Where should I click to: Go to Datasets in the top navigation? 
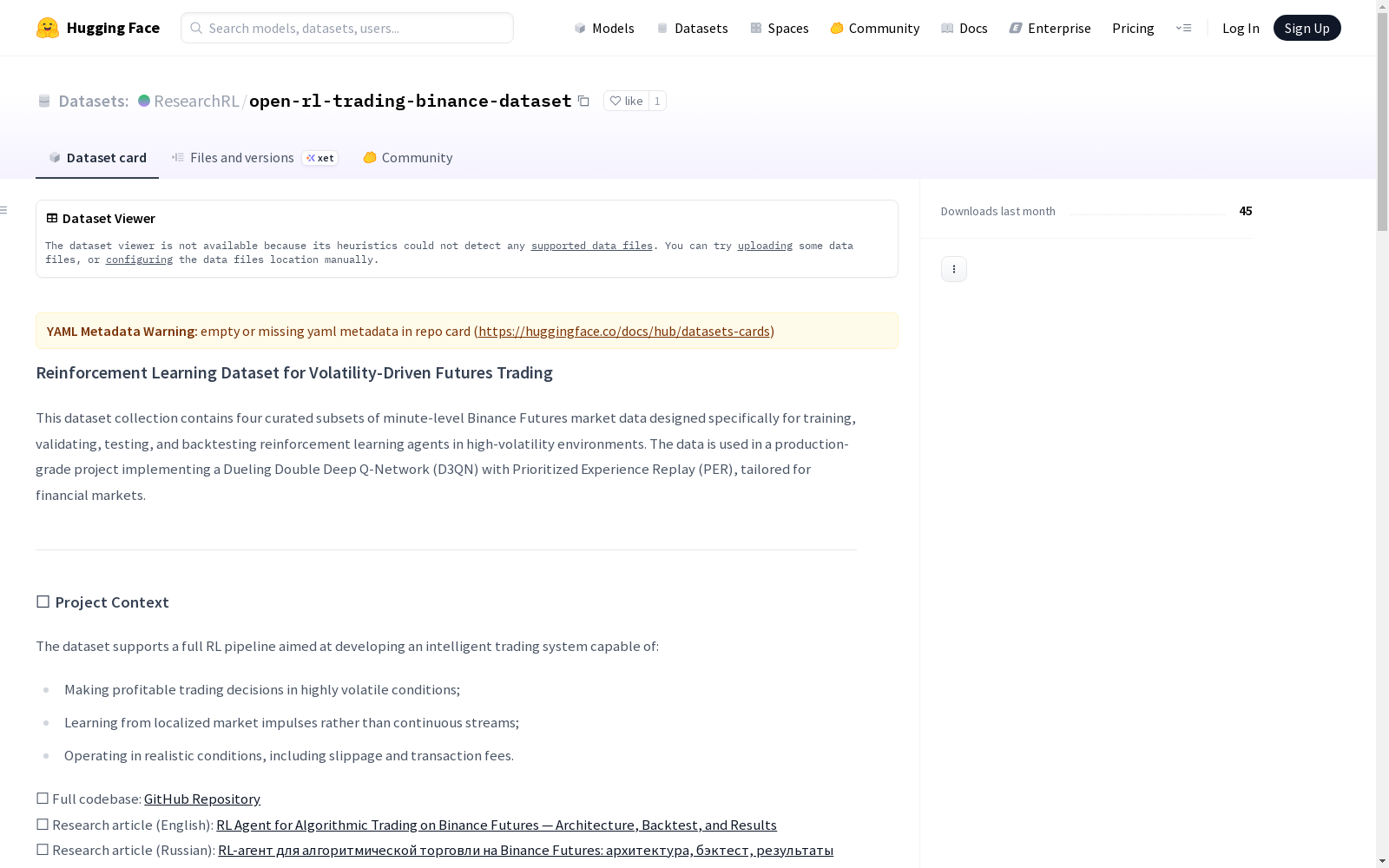point(692,28)
